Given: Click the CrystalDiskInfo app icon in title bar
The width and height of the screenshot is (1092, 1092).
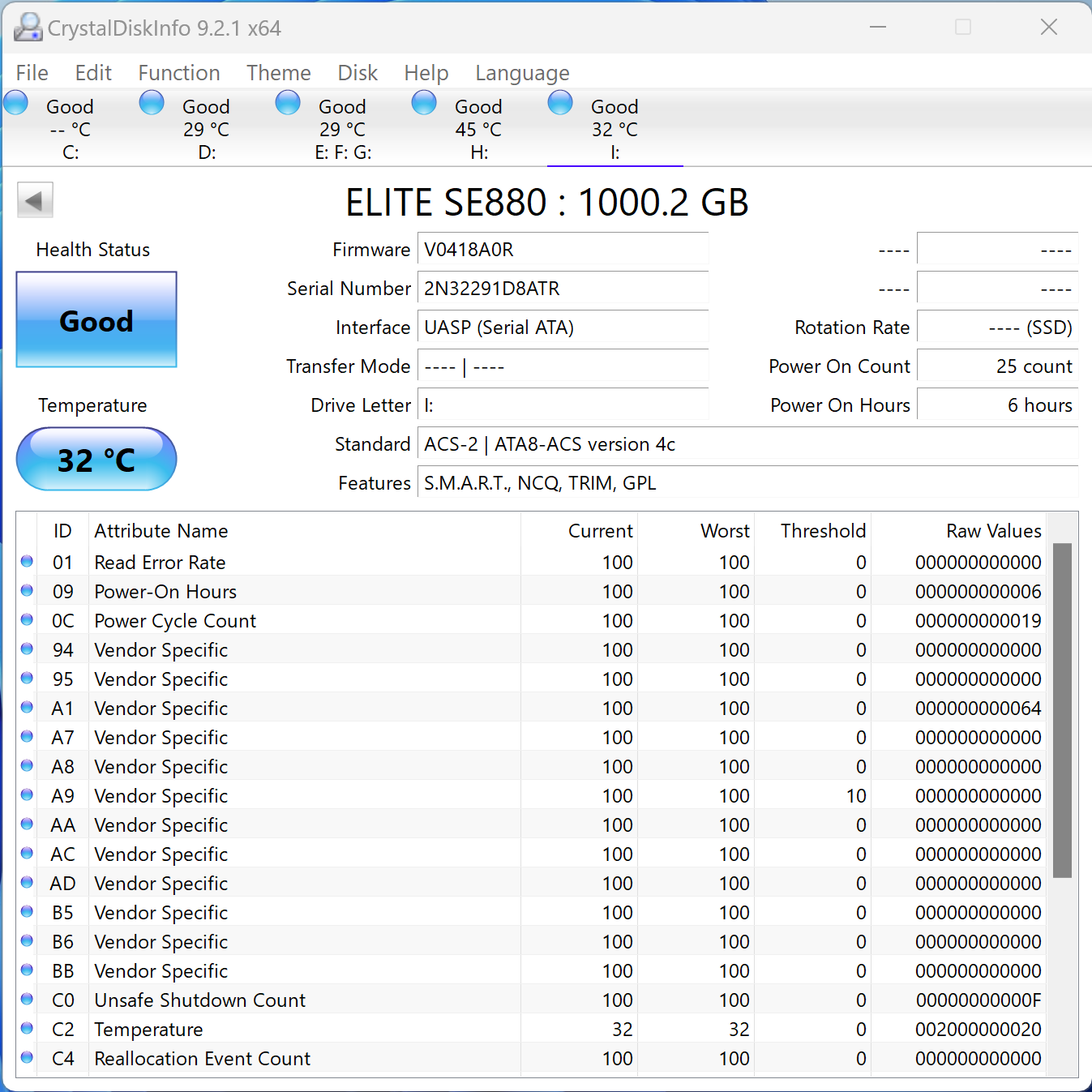Looking at the screenshot, I should tap(28, 28).
